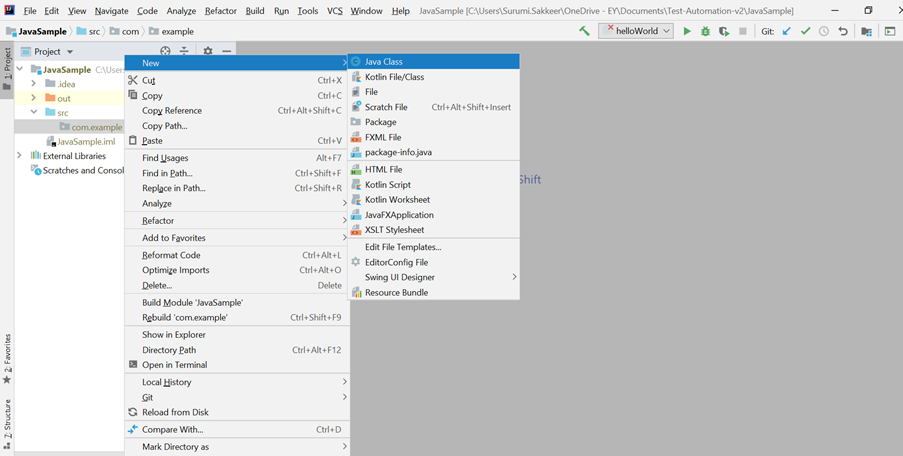Choose Show in Explorer

click(237, 335)
